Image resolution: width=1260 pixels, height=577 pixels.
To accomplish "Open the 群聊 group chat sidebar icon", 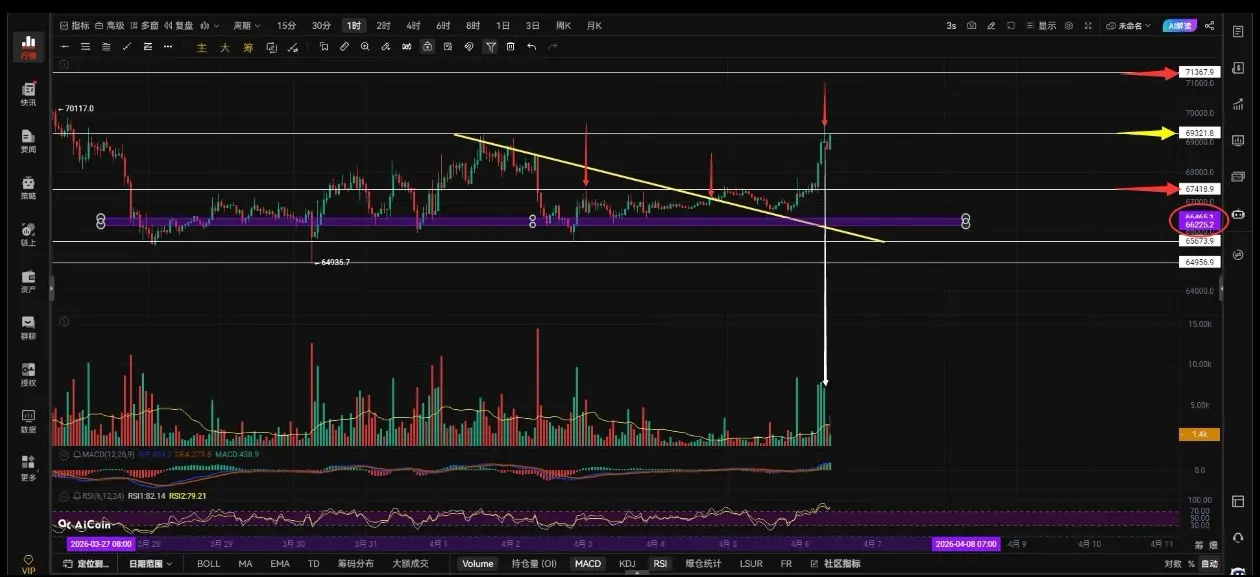I will tap(28, 328).
